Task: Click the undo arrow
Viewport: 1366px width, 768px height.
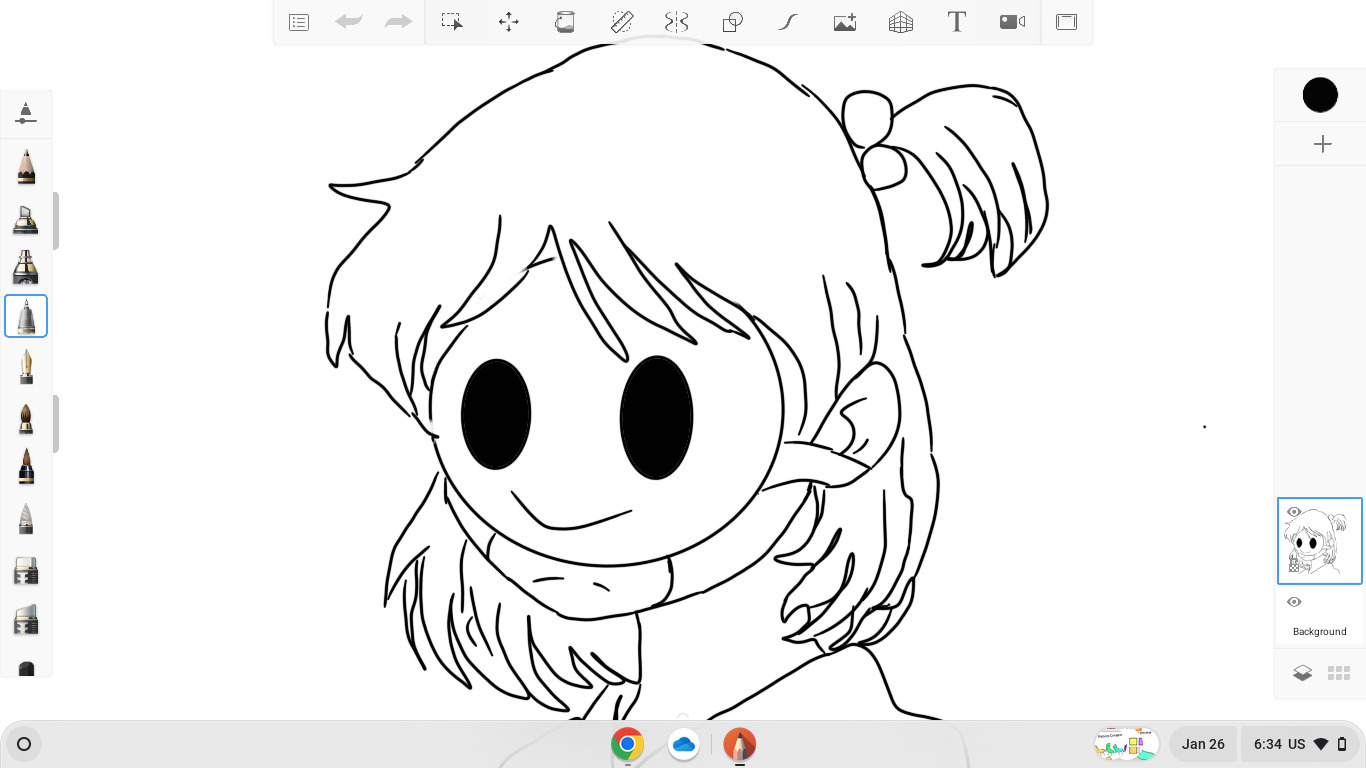Action: [x=349, y=22]
